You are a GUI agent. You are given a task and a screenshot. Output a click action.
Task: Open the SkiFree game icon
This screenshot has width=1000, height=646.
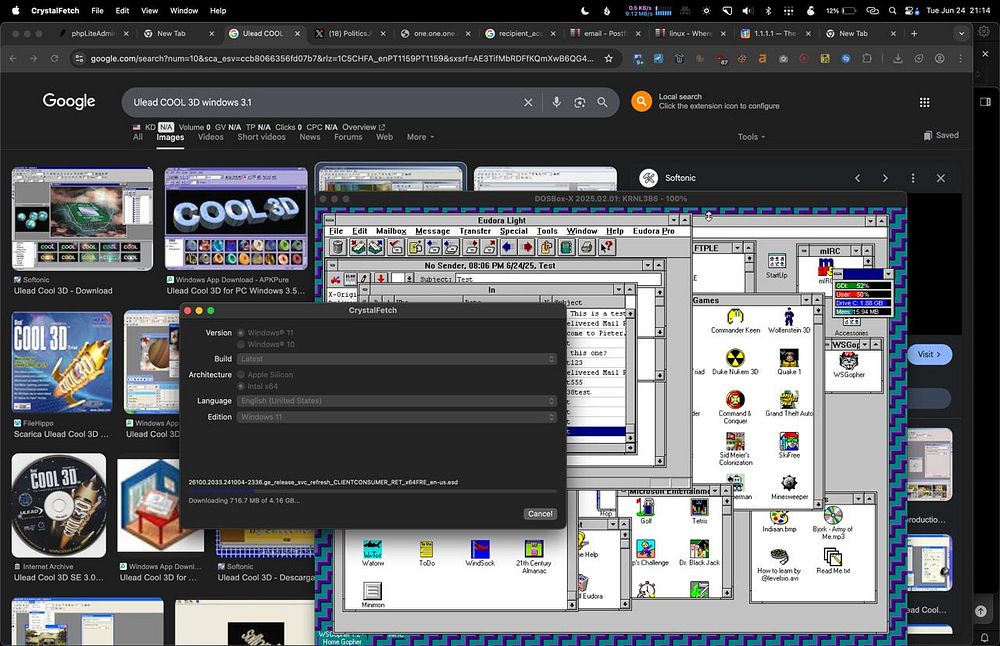click(788, 441)
